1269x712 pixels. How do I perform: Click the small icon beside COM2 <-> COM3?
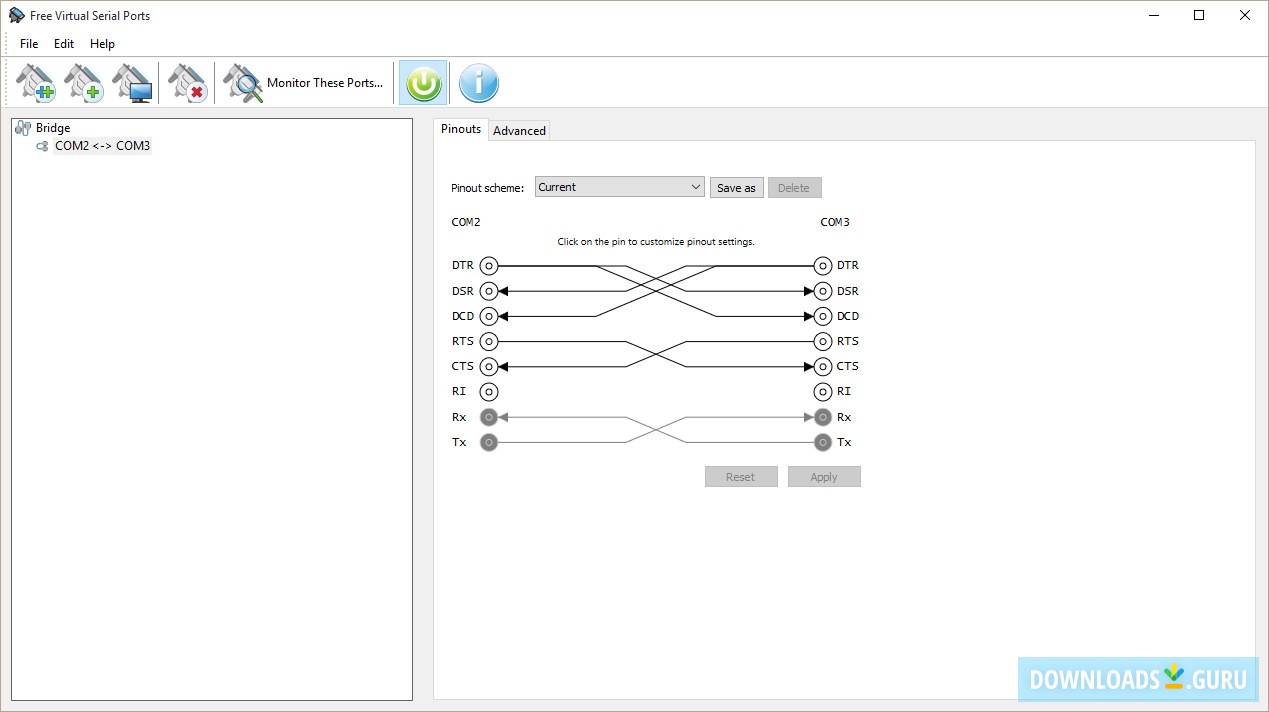(x=42, y=146)
